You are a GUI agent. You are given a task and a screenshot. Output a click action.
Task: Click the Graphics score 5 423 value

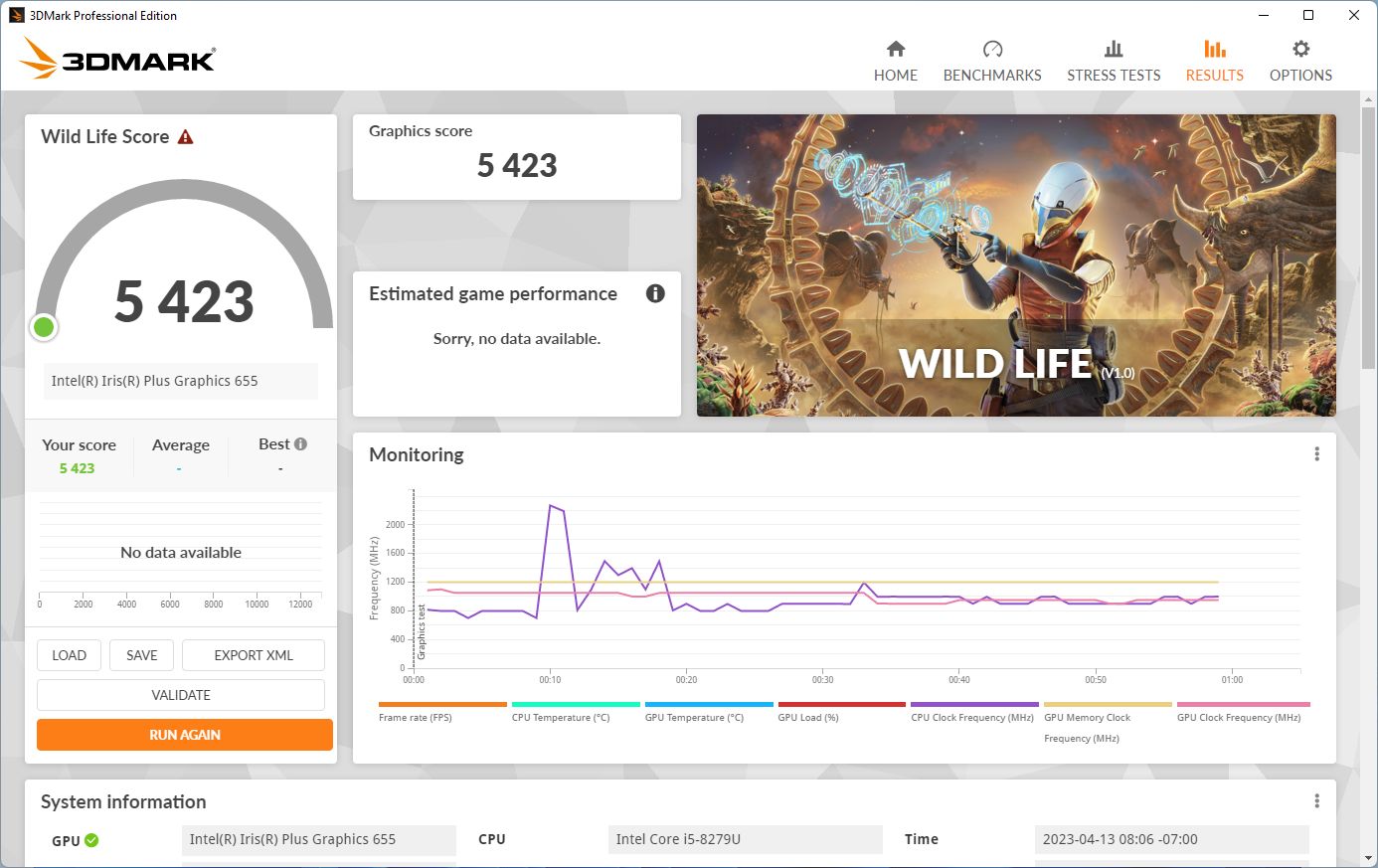tap(517, 165)
